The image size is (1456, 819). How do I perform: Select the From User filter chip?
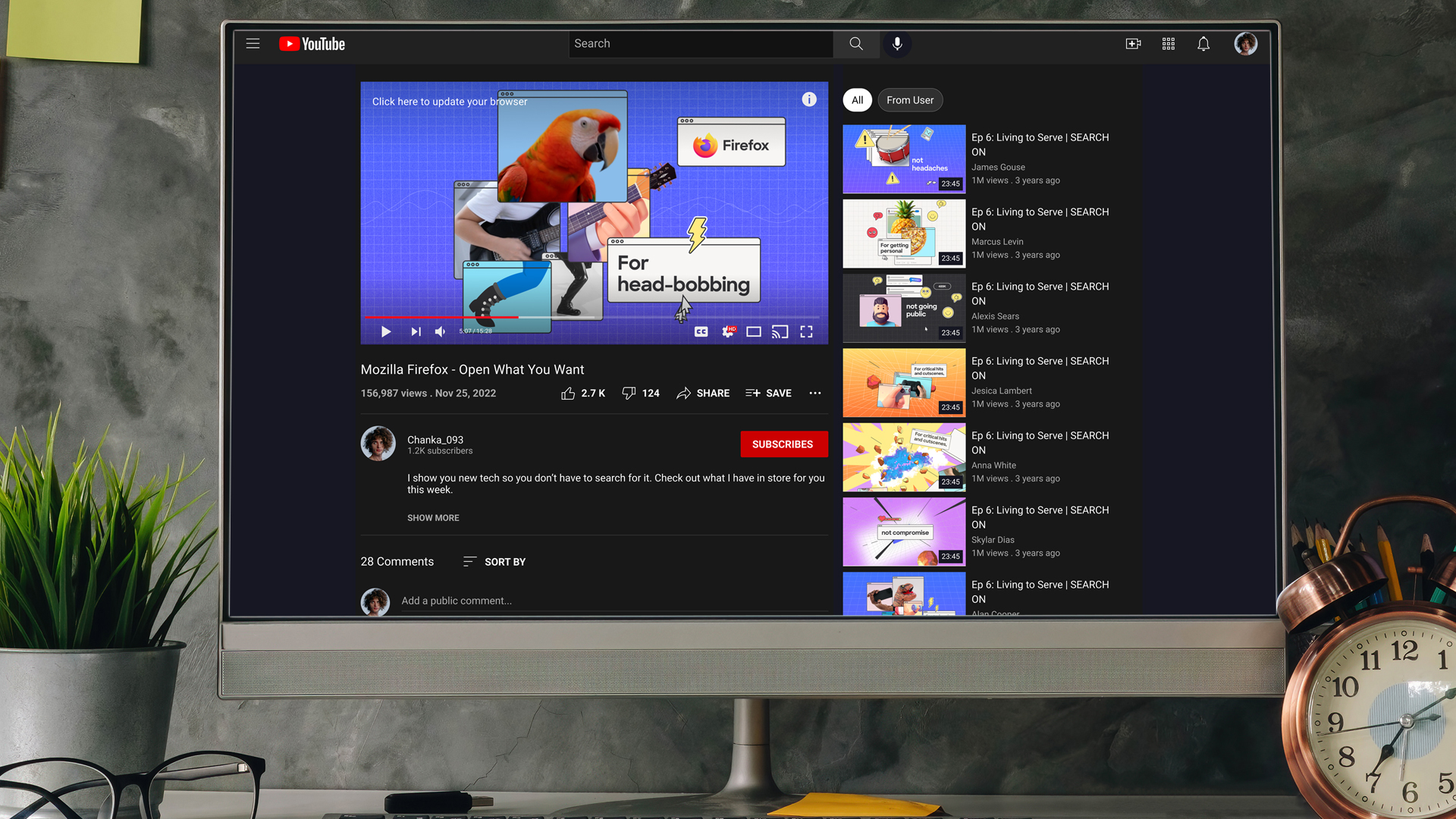(910, 100)
